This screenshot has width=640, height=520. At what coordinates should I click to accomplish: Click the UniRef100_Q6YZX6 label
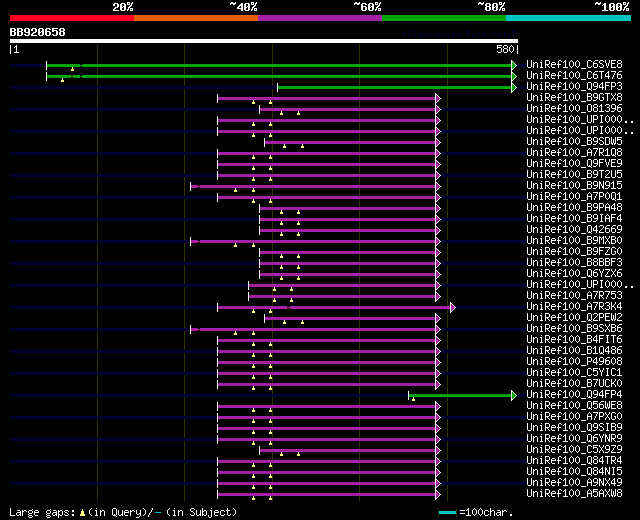[x=574, y=273]
